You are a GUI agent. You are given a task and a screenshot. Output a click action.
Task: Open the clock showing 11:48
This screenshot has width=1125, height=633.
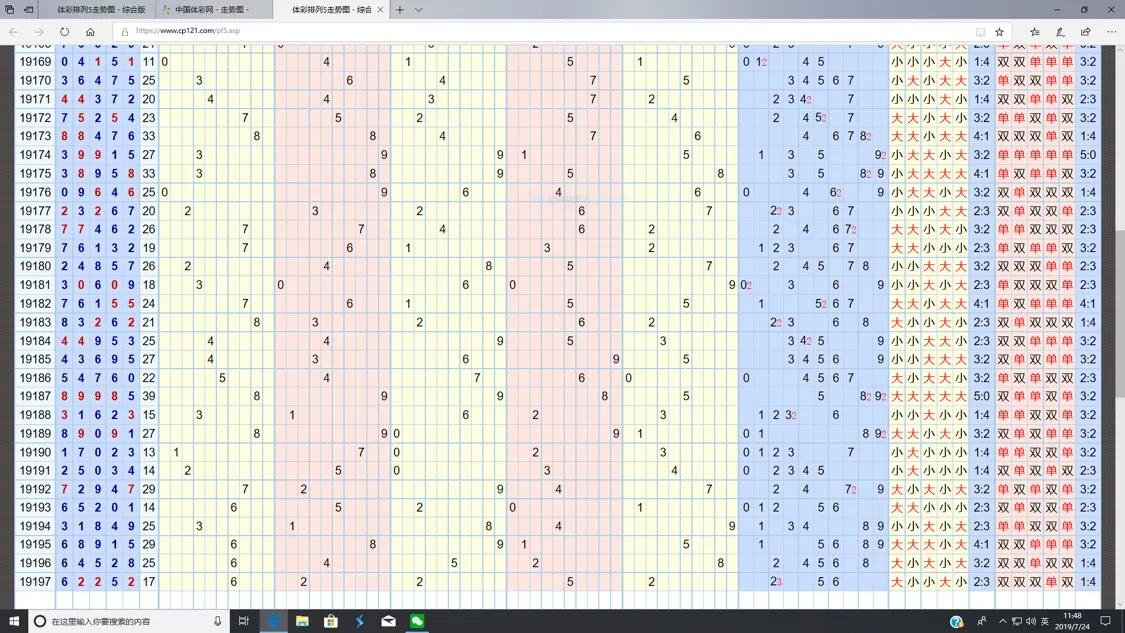[1074, 622]
